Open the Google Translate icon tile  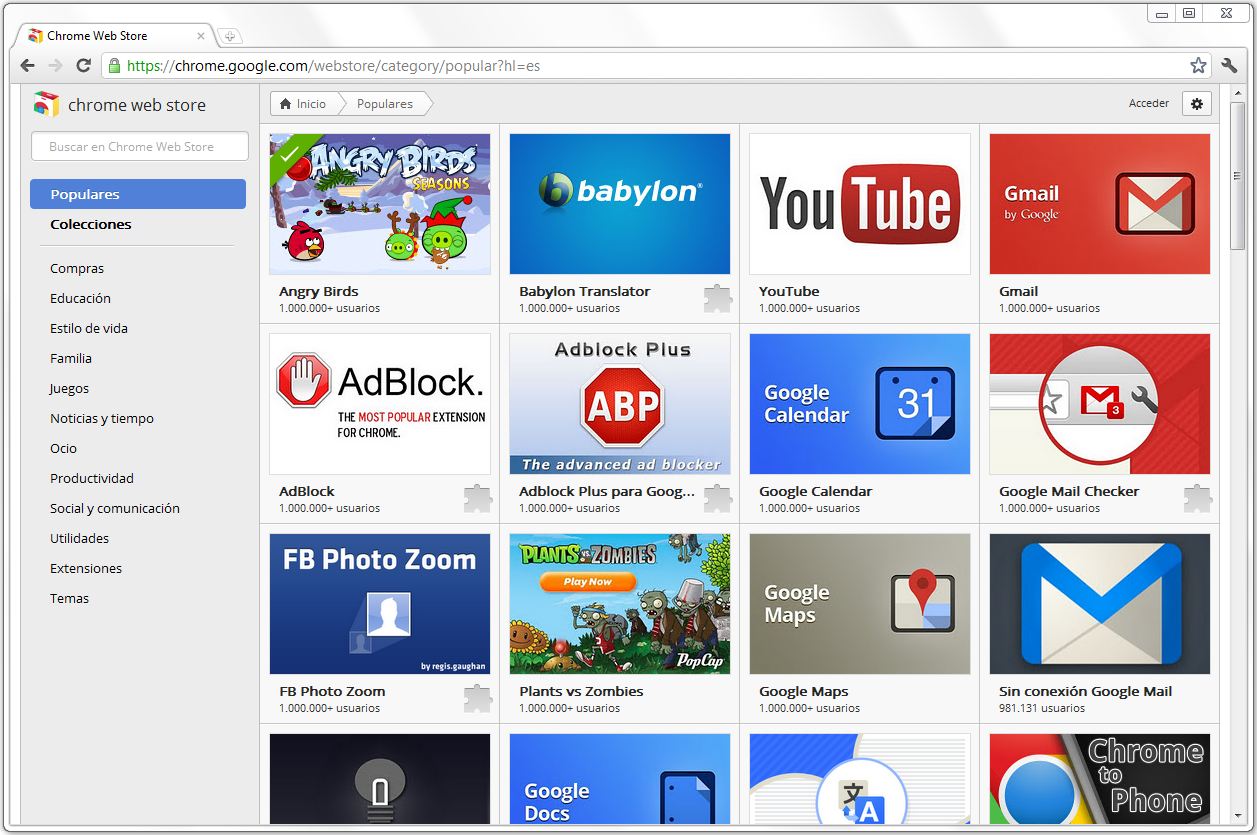(860, 779)
